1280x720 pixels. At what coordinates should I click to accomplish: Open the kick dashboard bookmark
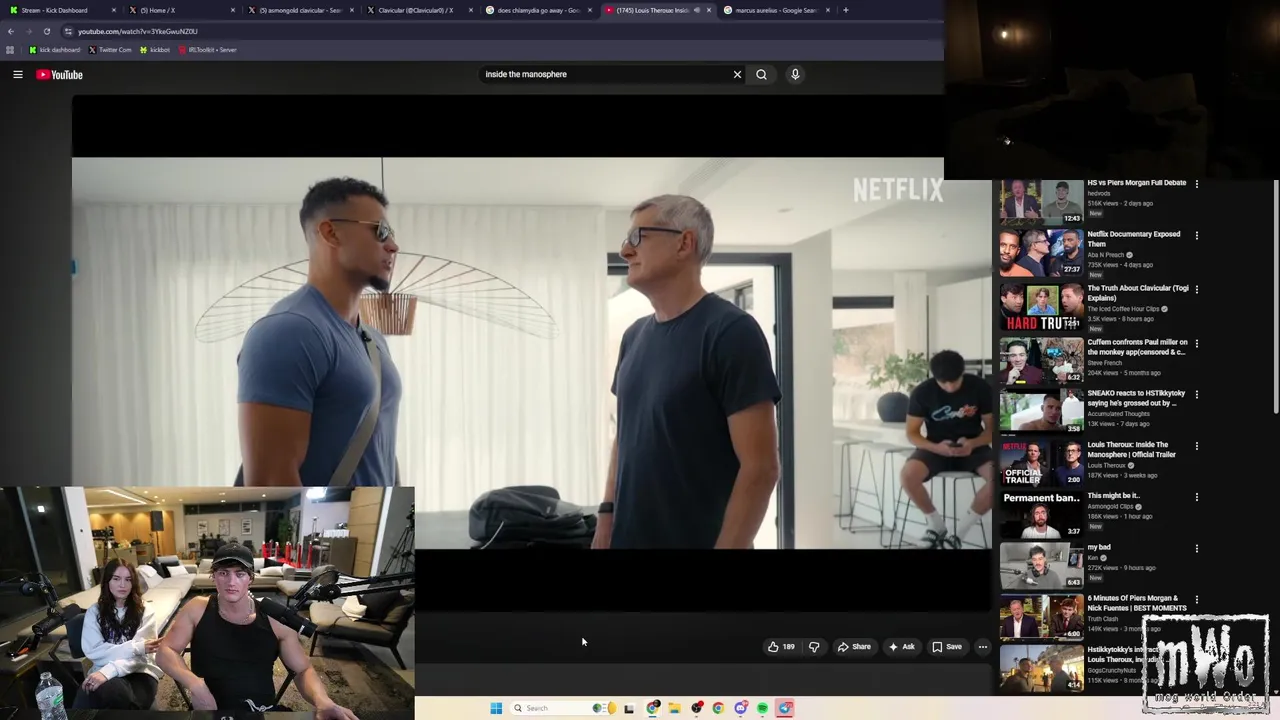55,49
